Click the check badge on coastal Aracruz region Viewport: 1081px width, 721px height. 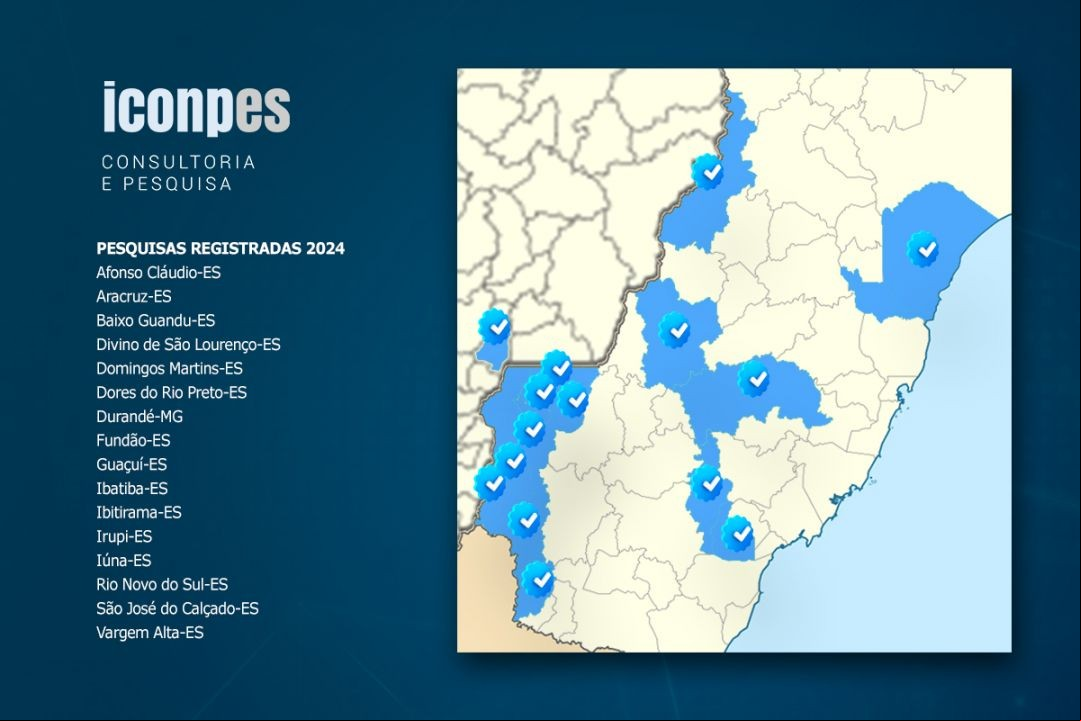tap(923, 248)
